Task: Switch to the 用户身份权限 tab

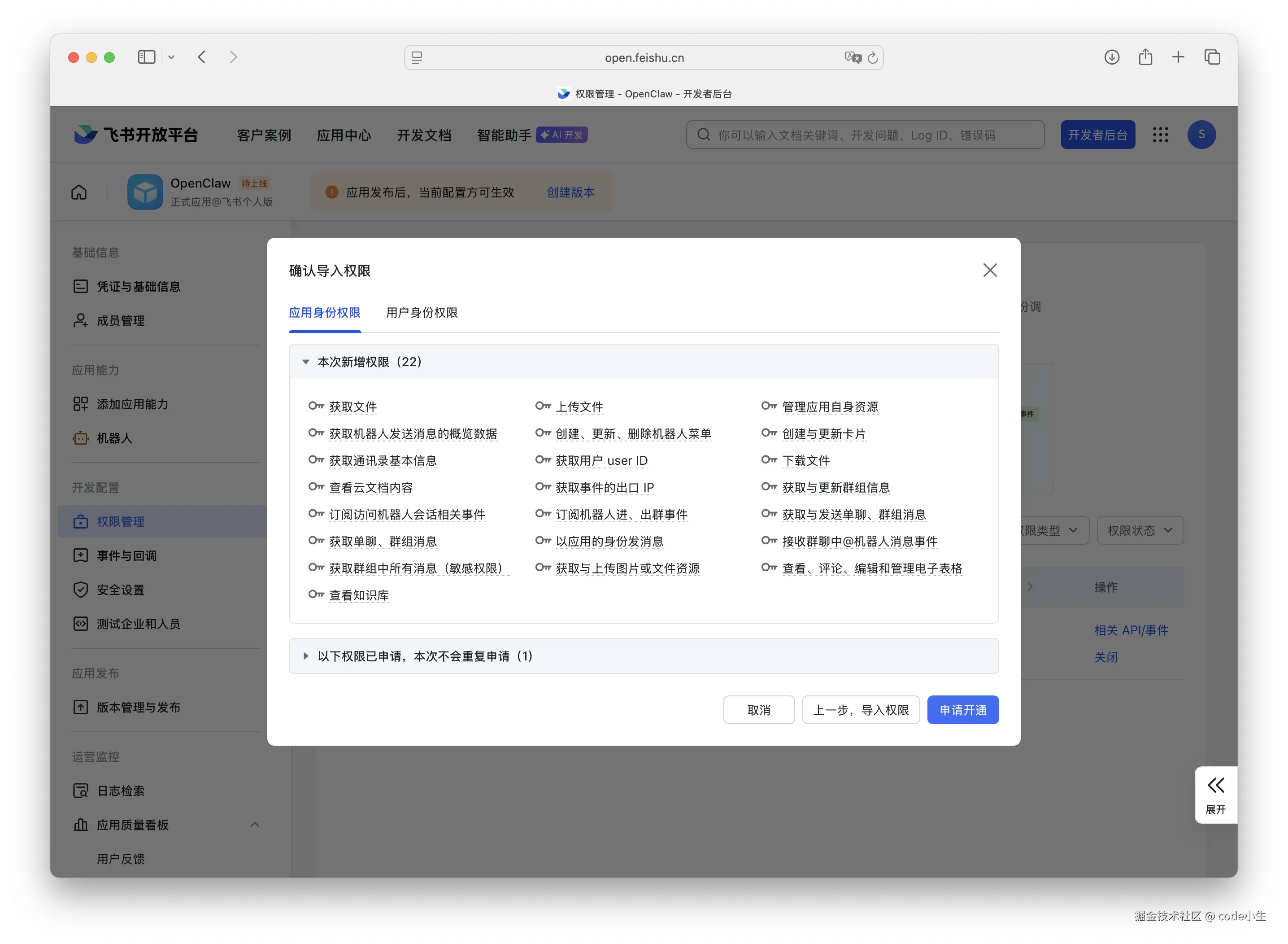Action: [x=422, y=313]
